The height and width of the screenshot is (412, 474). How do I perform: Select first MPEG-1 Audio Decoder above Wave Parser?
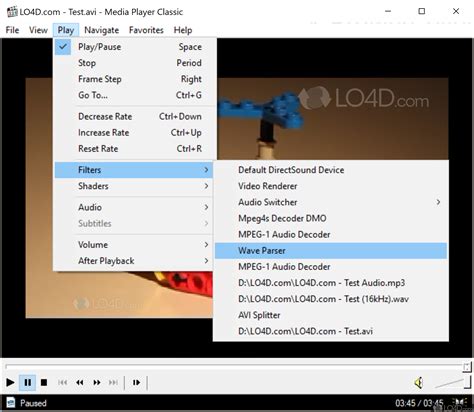click(x=331, y=234)
